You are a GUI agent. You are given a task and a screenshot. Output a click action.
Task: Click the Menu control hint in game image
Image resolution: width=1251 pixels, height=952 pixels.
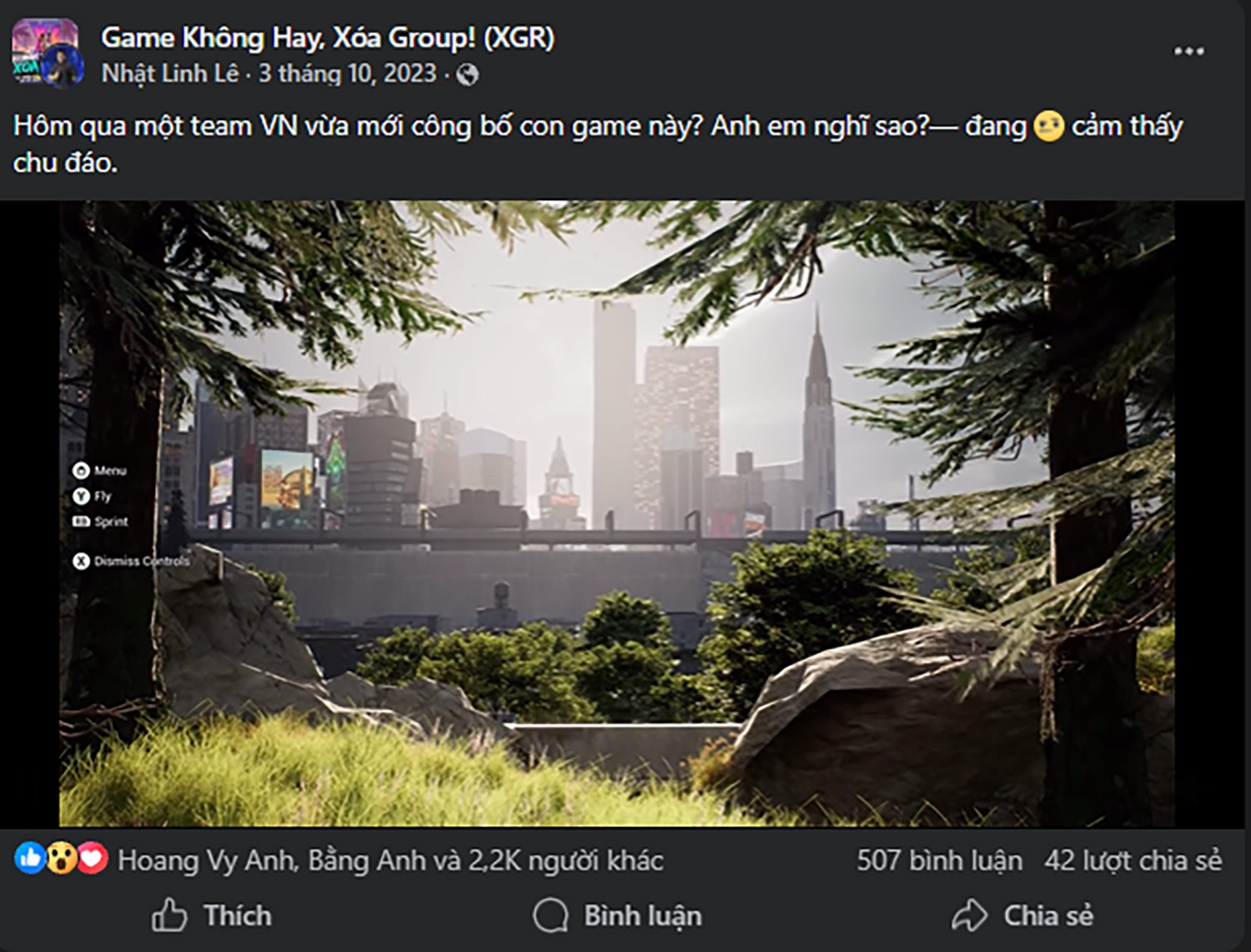pyautogui.click(x=99, y=471)
